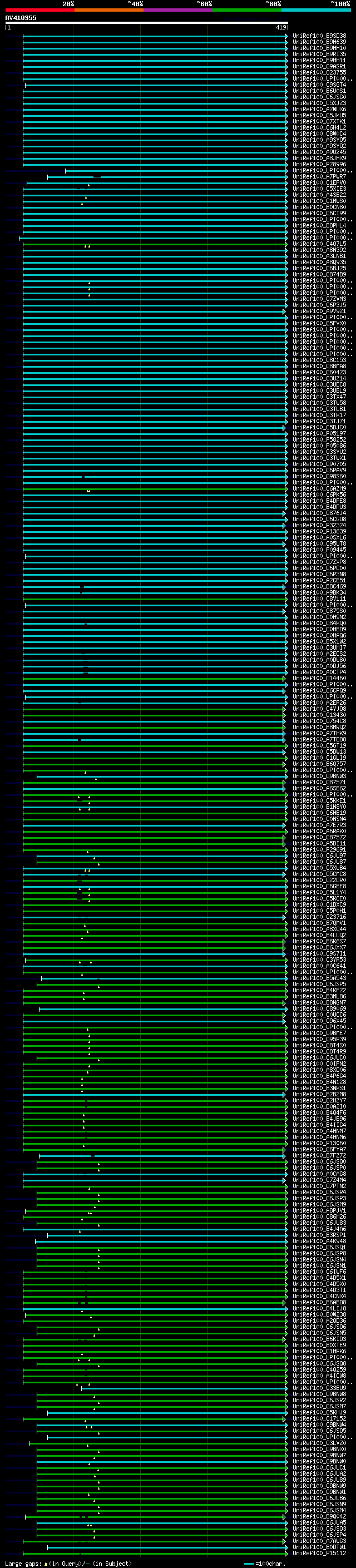The width and height of the screenshot is (356, 1568).
Task: Click the UniRef100_Q17152 label
Action: coord(319,1419)
